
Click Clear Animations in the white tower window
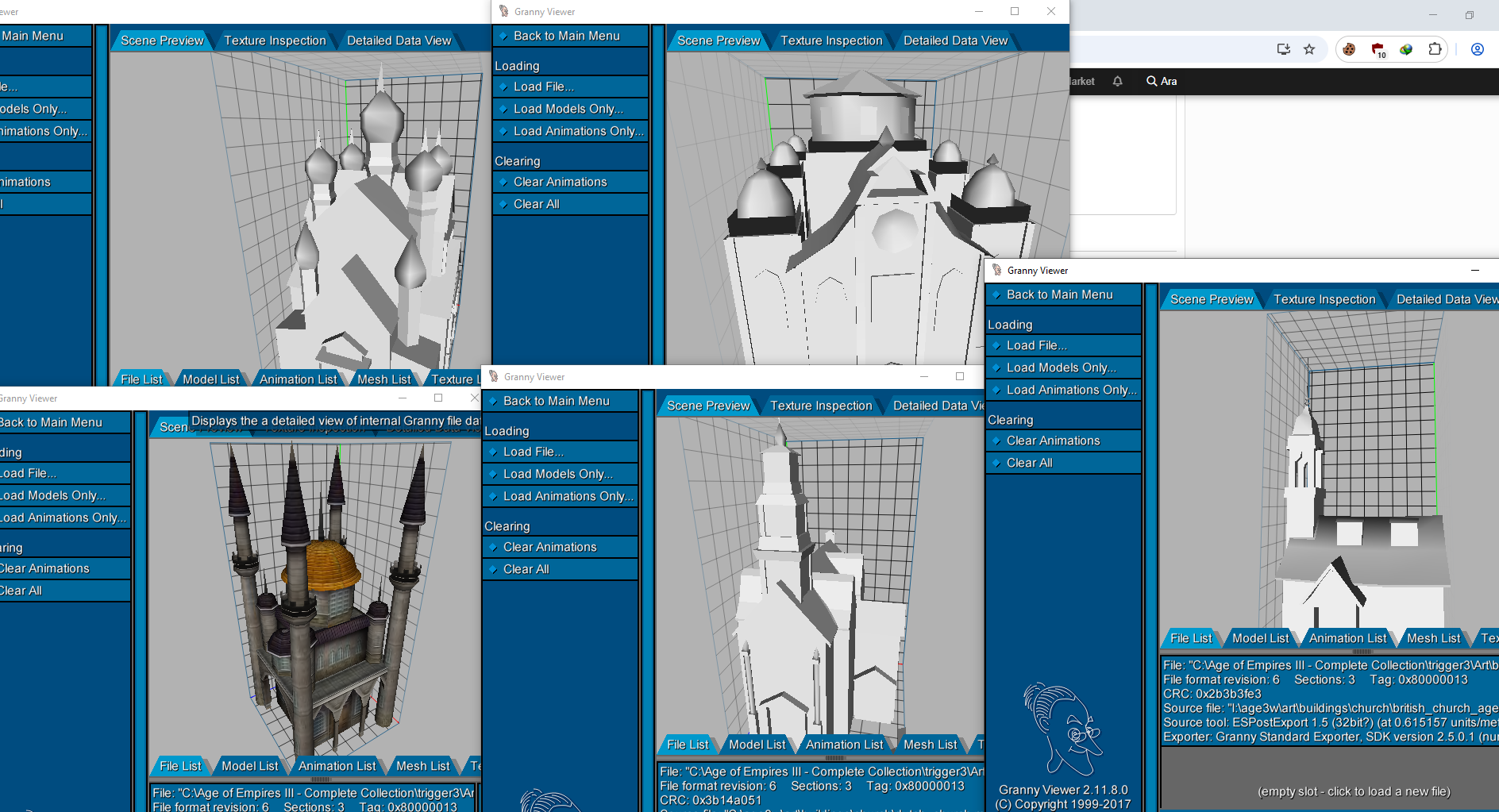point(560,547)
